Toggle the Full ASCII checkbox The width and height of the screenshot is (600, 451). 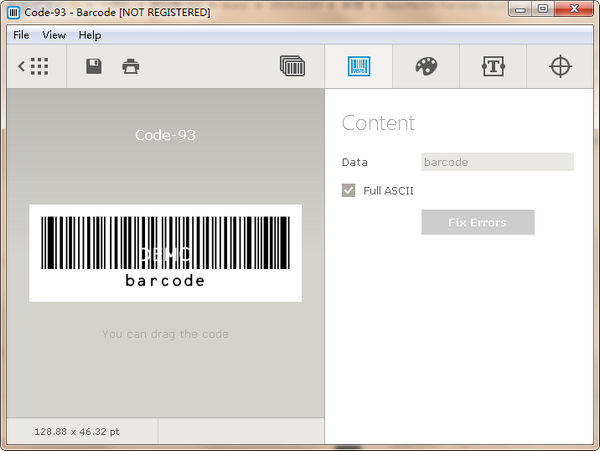[349, 190]
